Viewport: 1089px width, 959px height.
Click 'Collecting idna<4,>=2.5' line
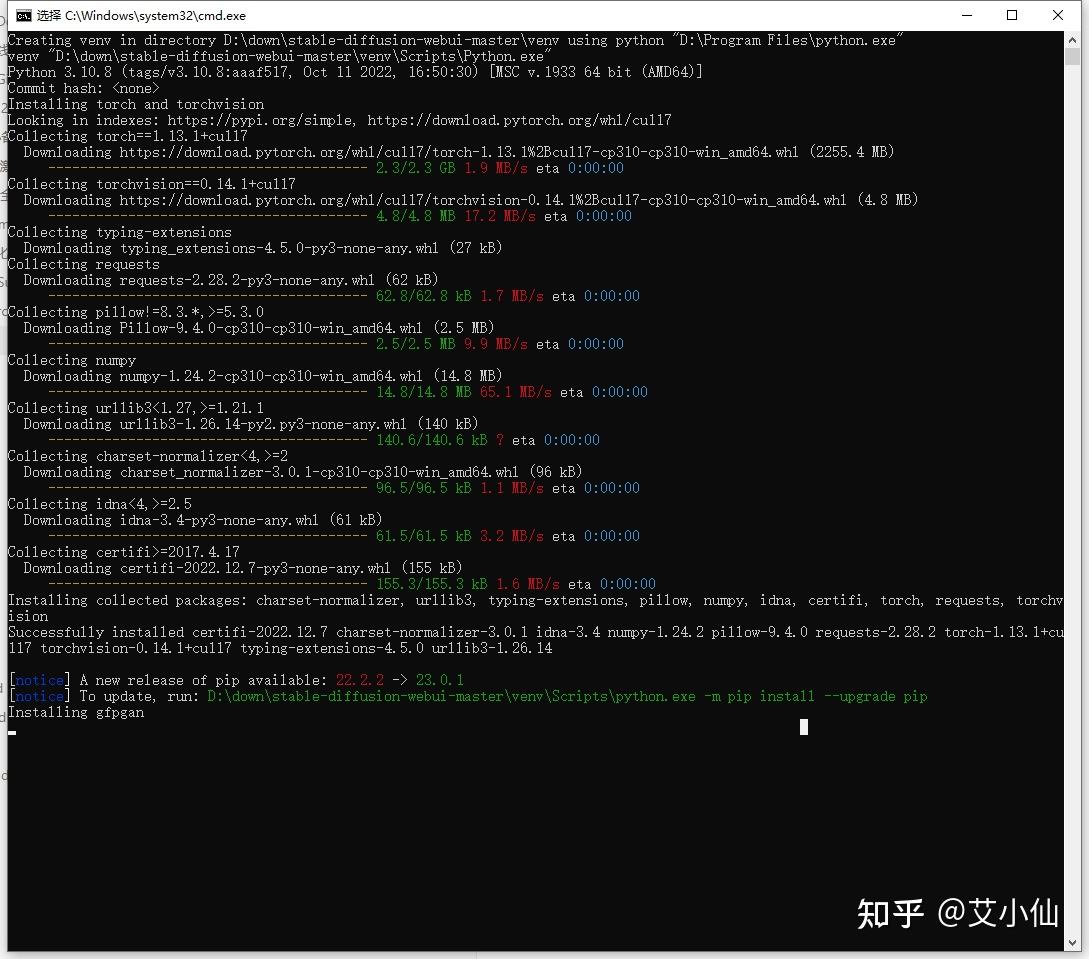pyautogui.click(x=100, y=503)
